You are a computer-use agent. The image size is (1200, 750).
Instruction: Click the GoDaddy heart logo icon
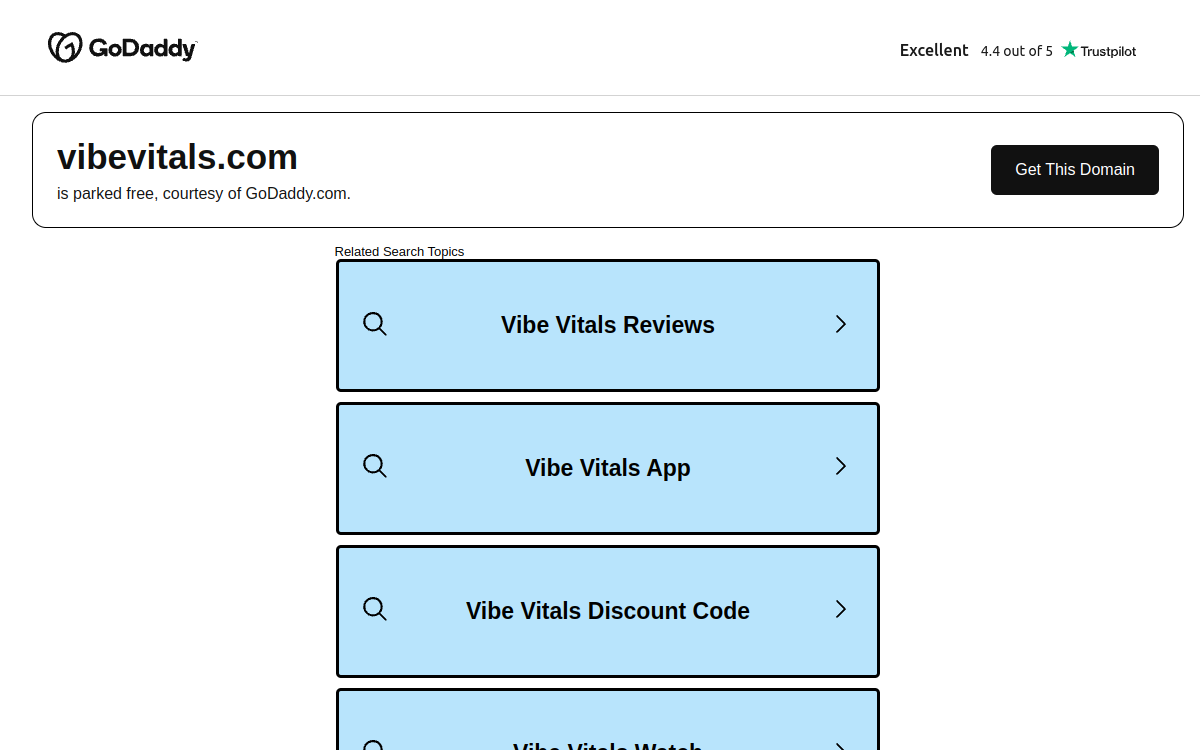[x=65, y=47]
